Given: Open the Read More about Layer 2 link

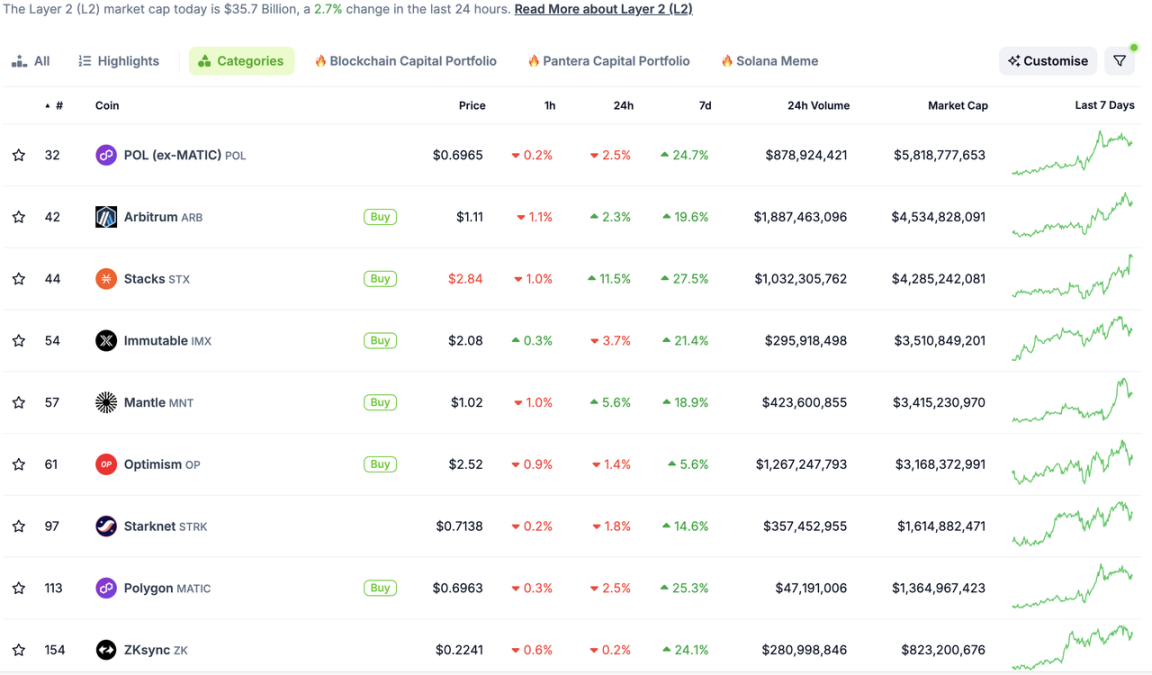Looking at the screenshot, I should click(x=603, y=9).
